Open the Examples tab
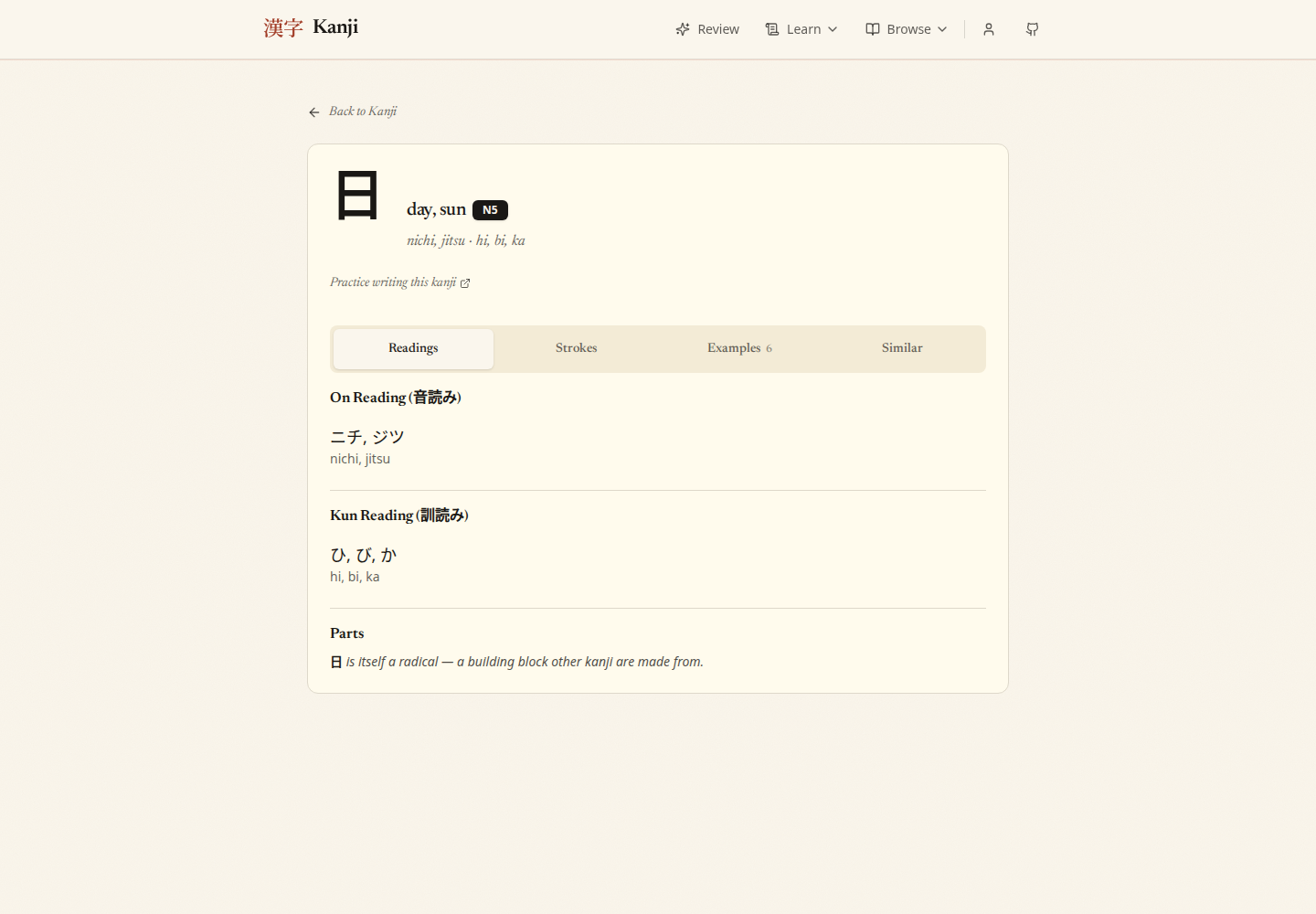 pyautogui.click(x=739, y=348)
